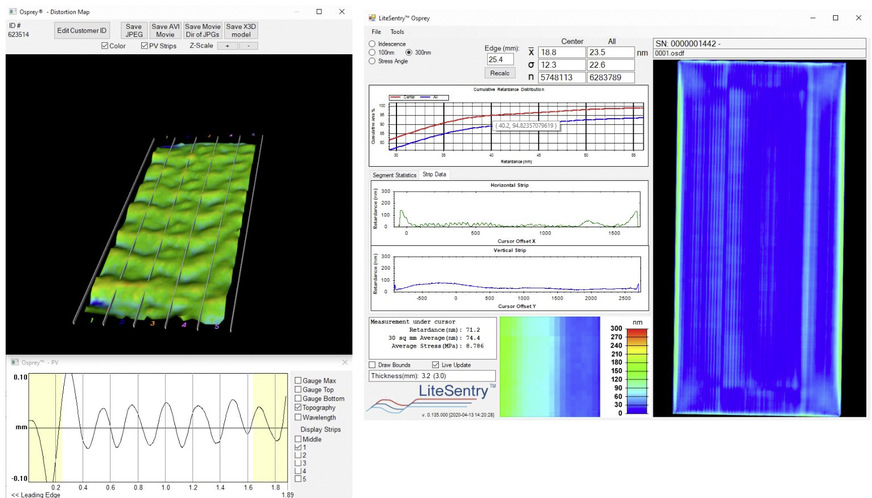The height and width of the screenshot is (498, 872).
Task: Open the File menu
Action: click(377, 32)
